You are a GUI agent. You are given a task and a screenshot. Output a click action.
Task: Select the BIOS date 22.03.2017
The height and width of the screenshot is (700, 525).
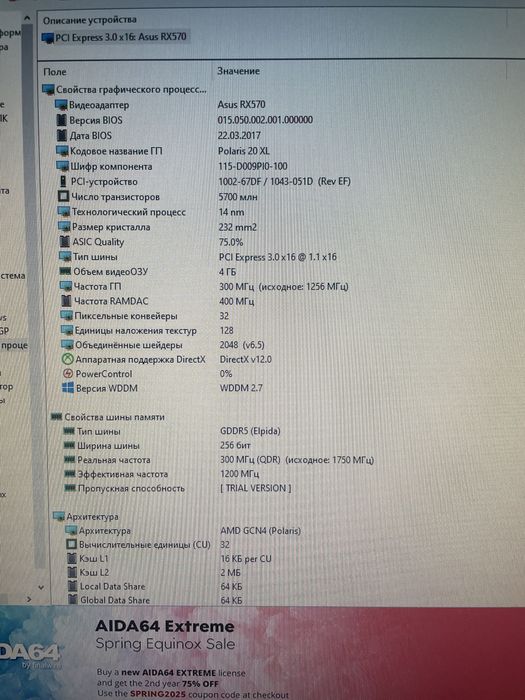click(x=240, y=135)
